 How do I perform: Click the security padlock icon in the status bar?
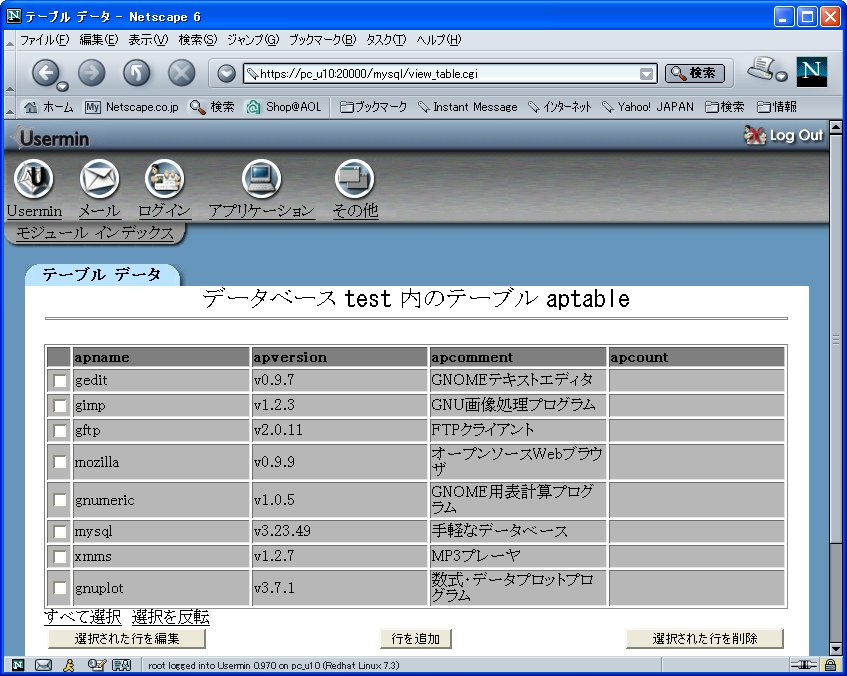coord(830,665)
